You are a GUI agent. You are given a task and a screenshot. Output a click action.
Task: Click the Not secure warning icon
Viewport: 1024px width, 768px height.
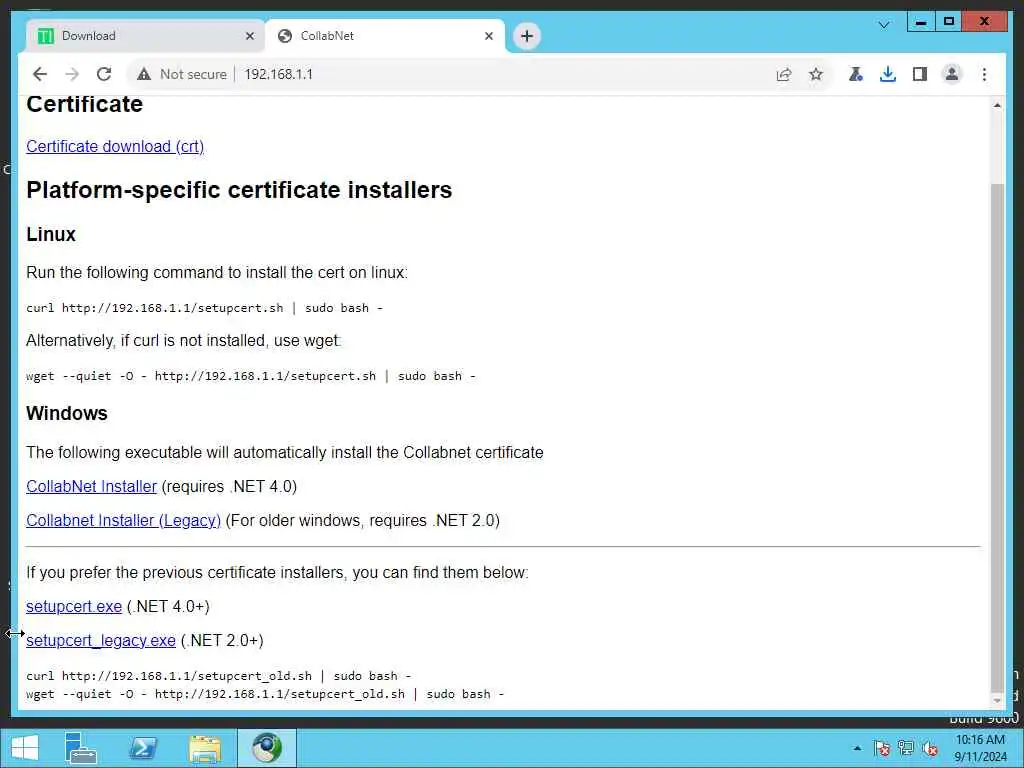pyautogui.click(x=144, y=74)
